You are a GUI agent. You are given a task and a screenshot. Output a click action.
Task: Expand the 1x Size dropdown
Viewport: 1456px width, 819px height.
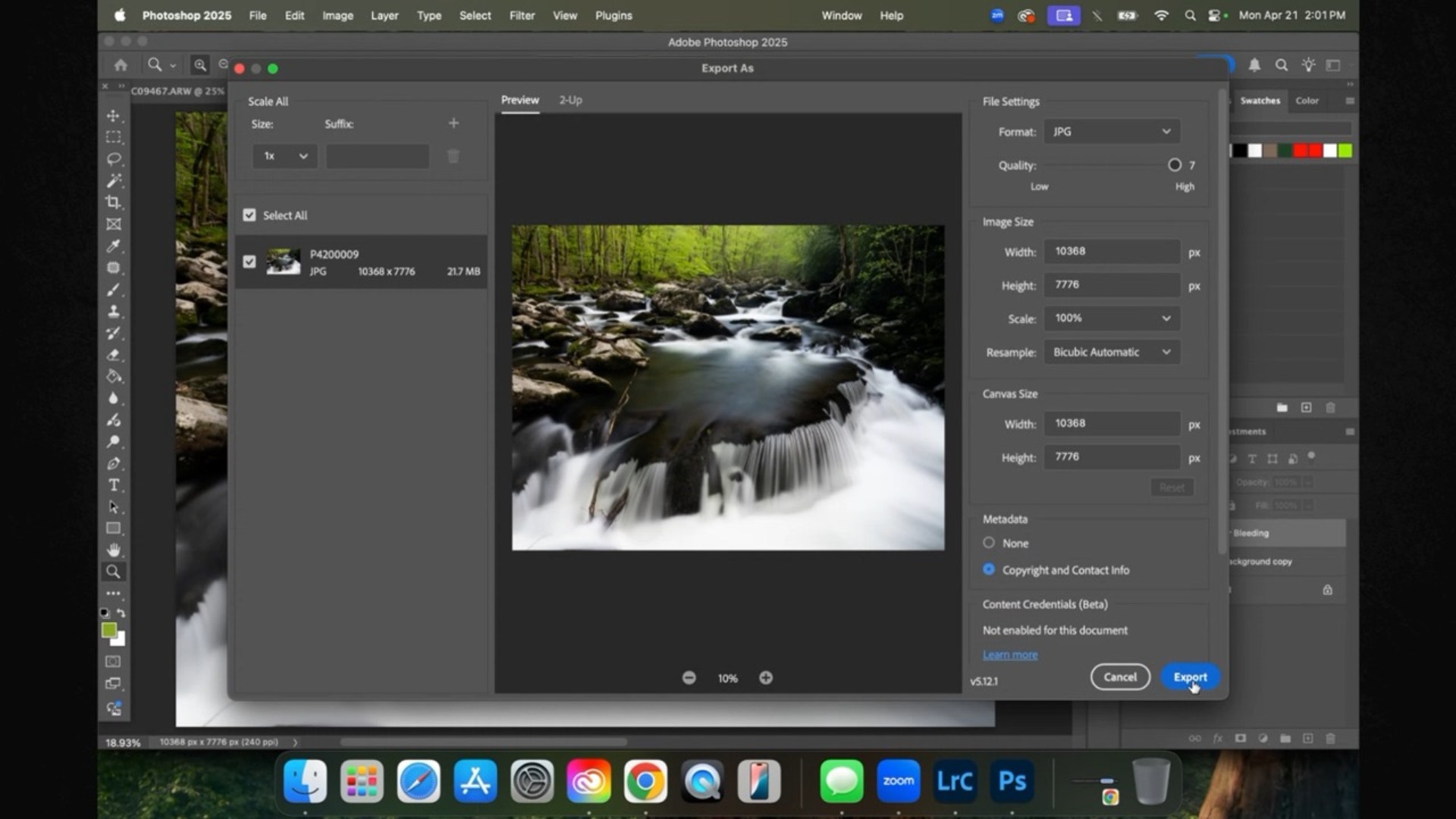click(284, 155)
